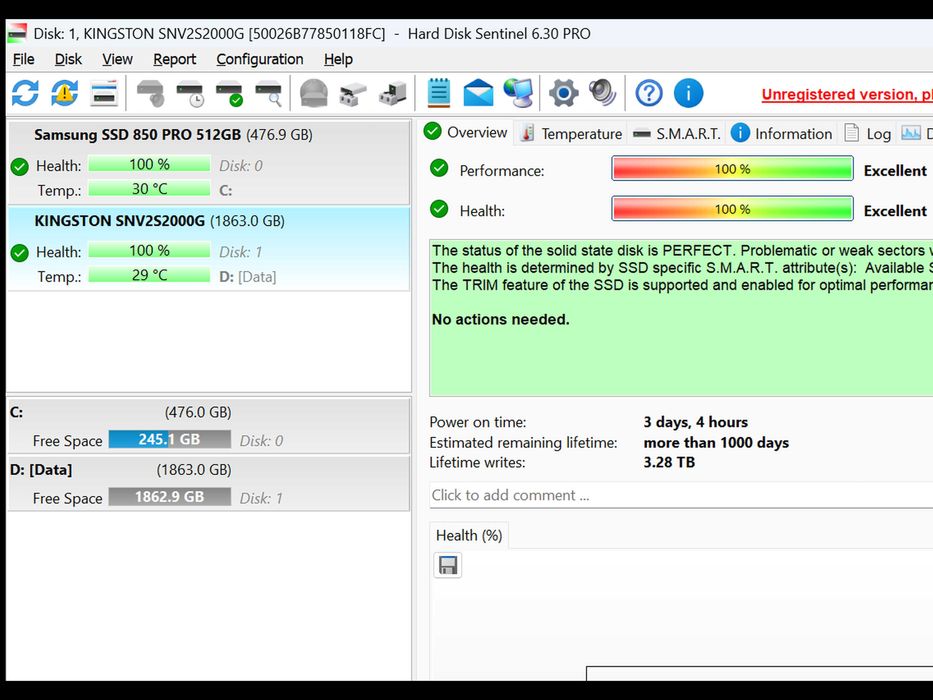Viewport: 933px width, 700px height.
Task: Click the green check next to Performance
Action: pyautogui.click(x=439, y=168)
